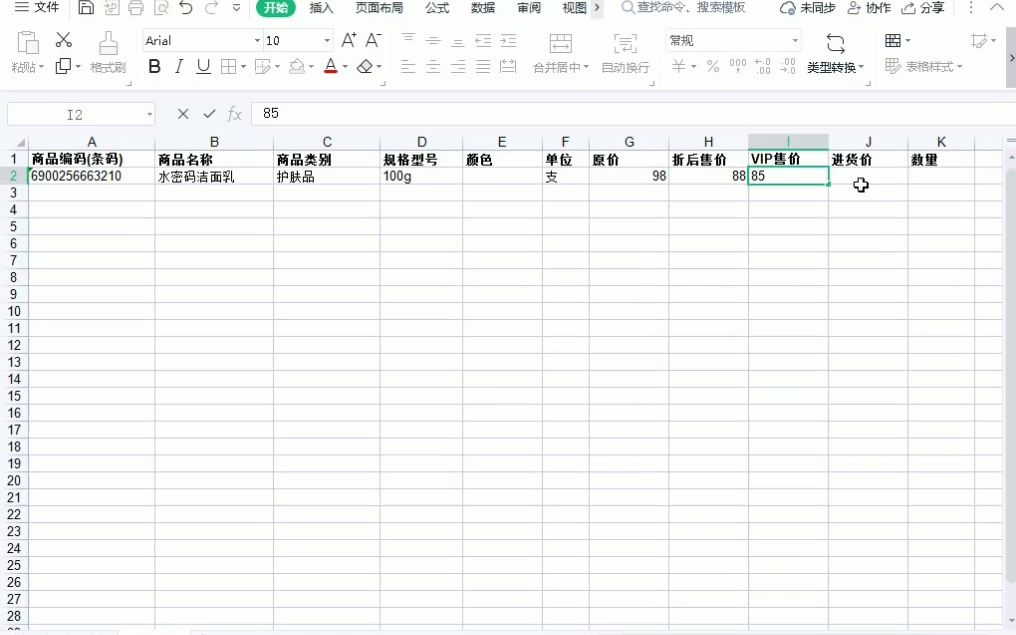Click the increase font size (A+) icon

tap(350, 39)
